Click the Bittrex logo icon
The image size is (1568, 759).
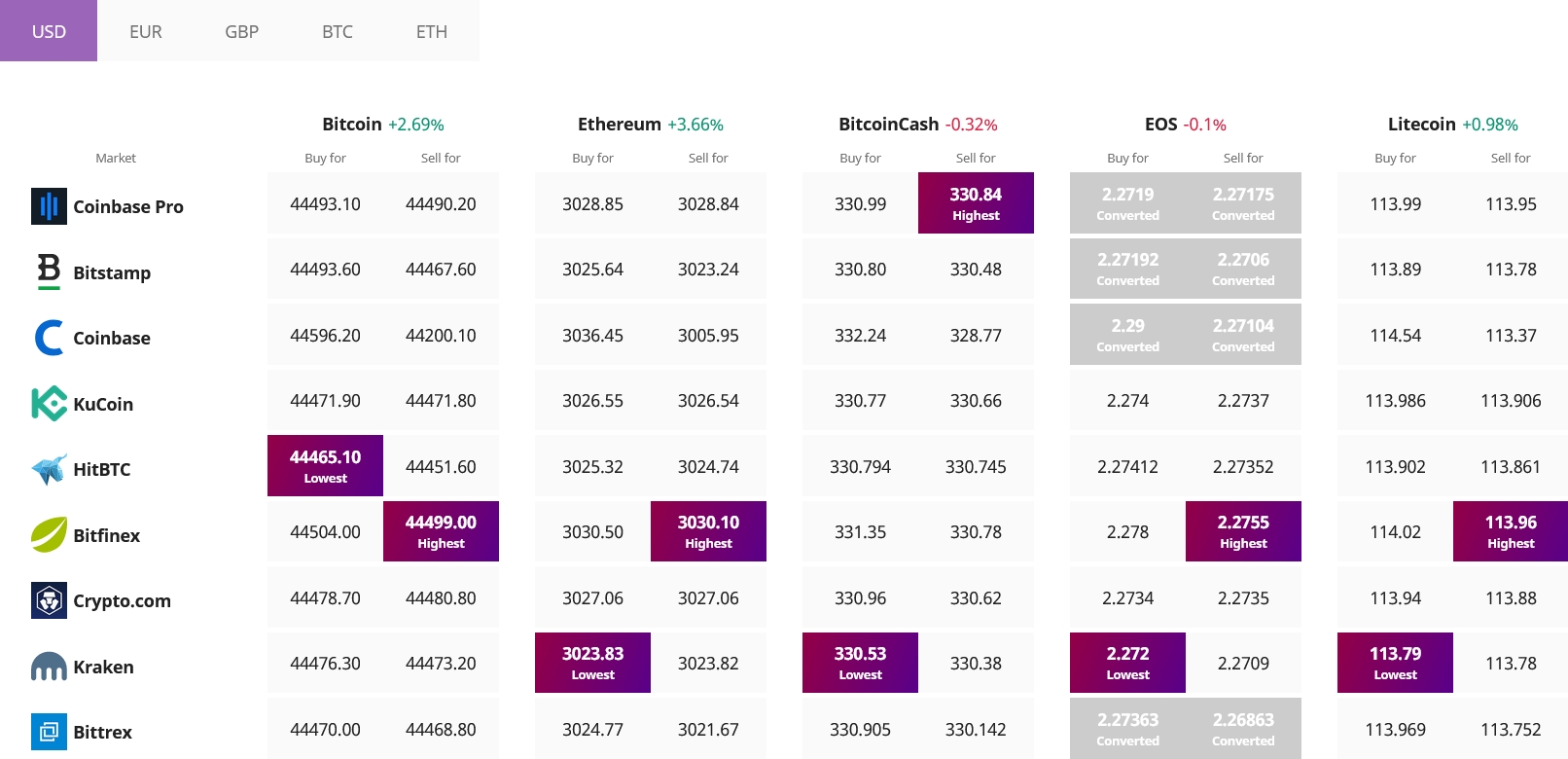[49, 732]
